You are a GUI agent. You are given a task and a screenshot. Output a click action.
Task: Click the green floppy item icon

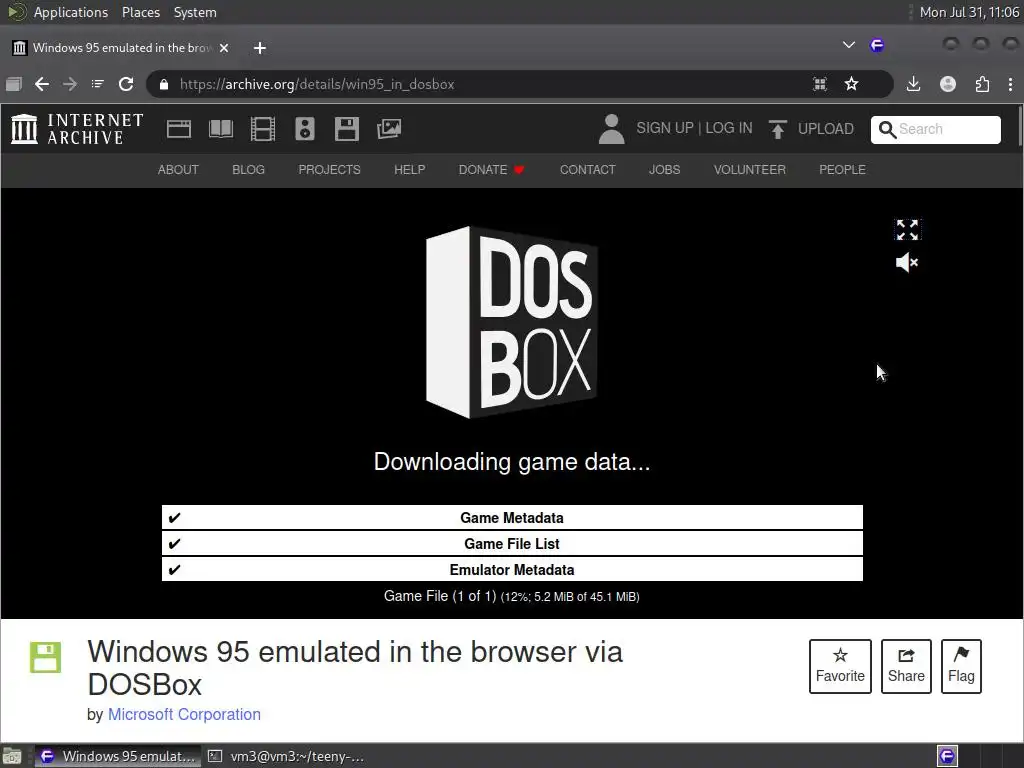coord(45,657)
